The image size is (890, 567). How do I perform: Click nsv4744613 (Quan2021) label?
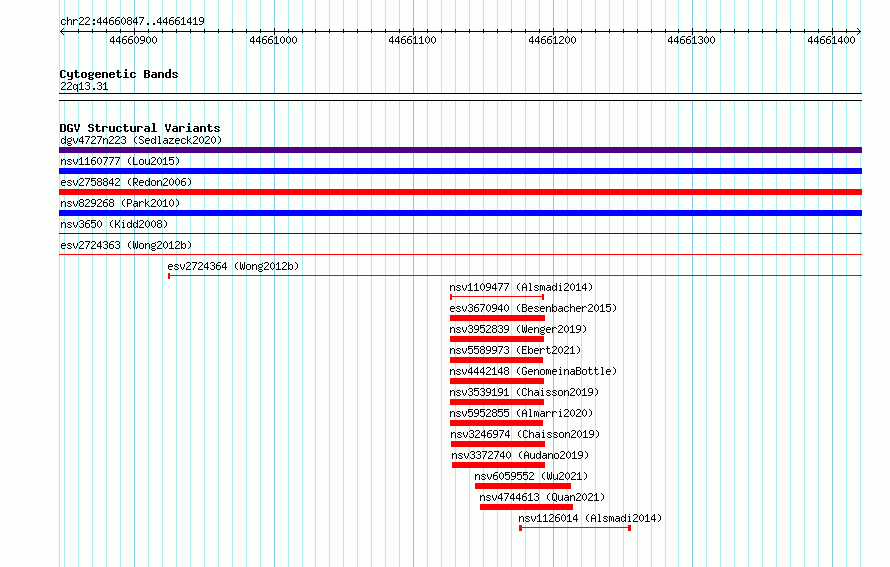(542, 497)
